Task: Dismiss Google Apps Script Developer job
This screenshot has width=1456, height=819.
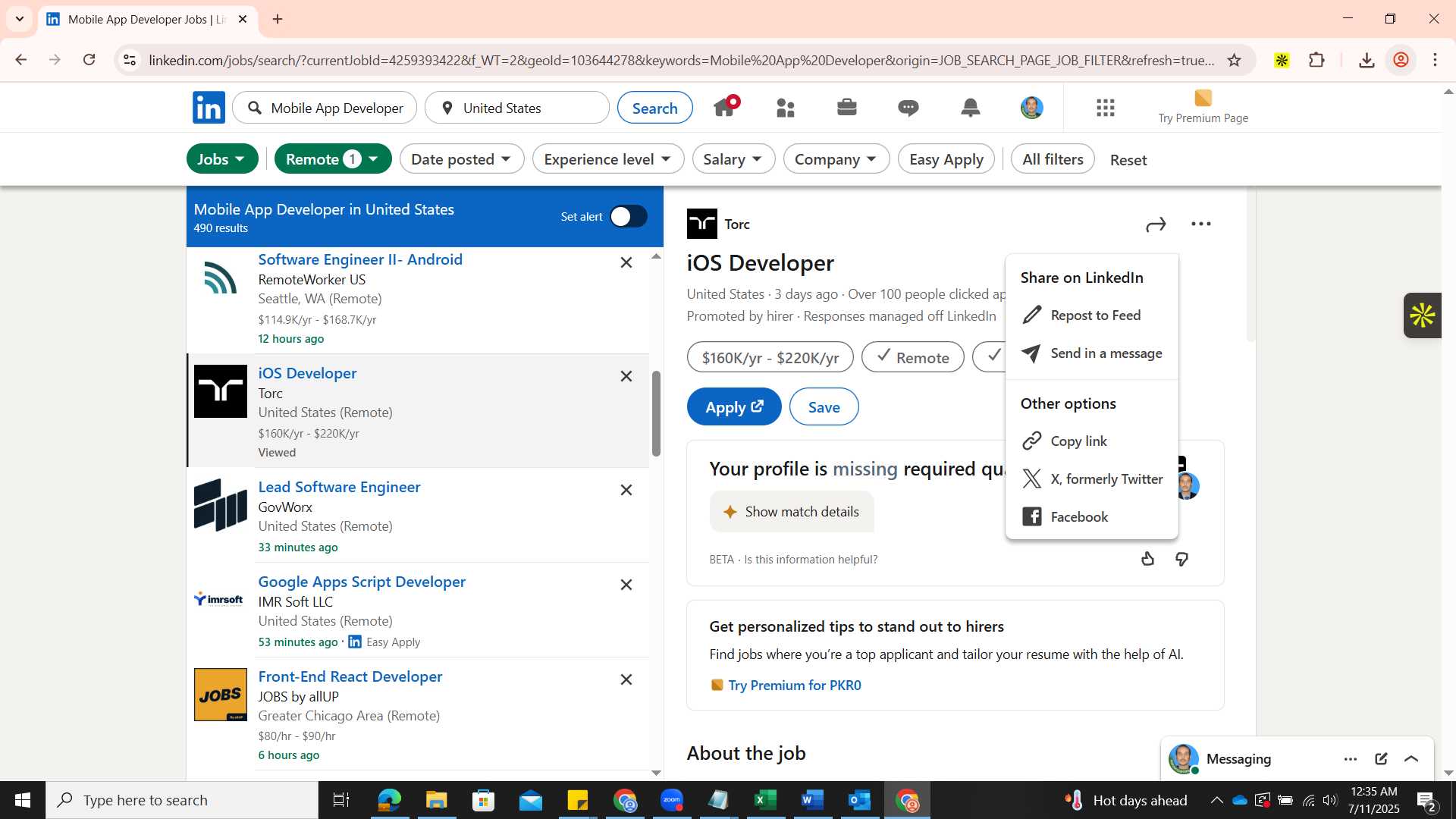Action: tap(626, 585)
